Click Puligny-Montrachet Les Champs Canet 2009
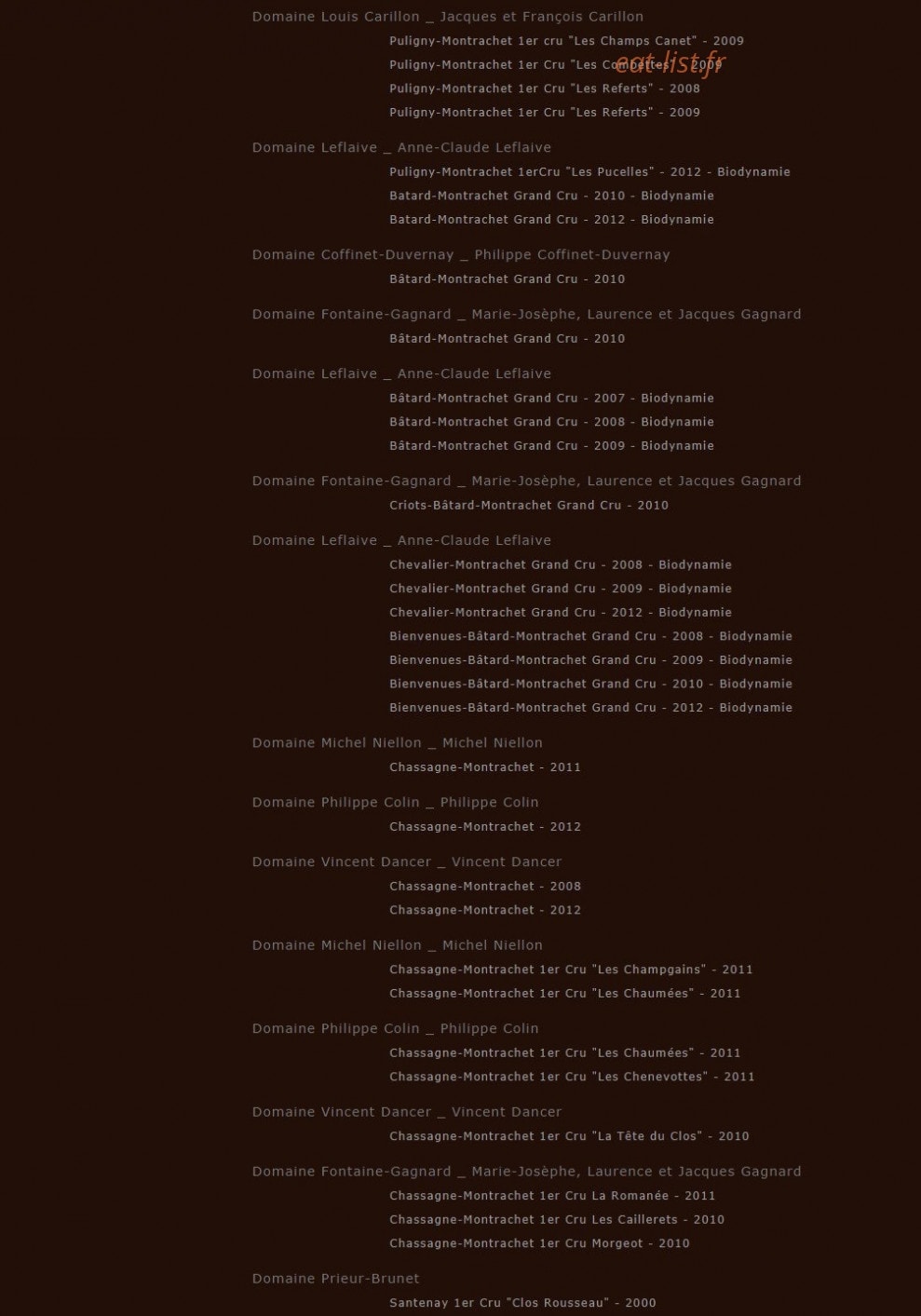This screenshot has width=921, height=1316. coord(566,41)
